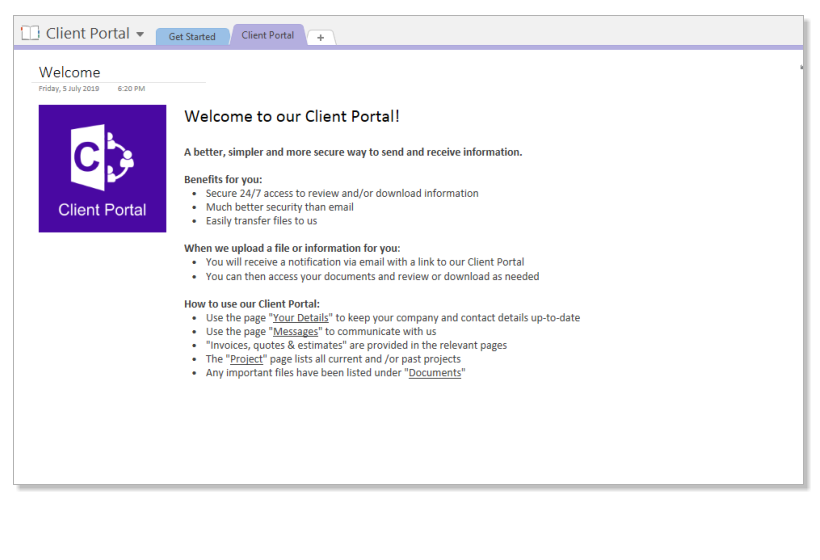Click the bullet Much better security than email
This screenshot has width=820, height=560.
[280, 207]
